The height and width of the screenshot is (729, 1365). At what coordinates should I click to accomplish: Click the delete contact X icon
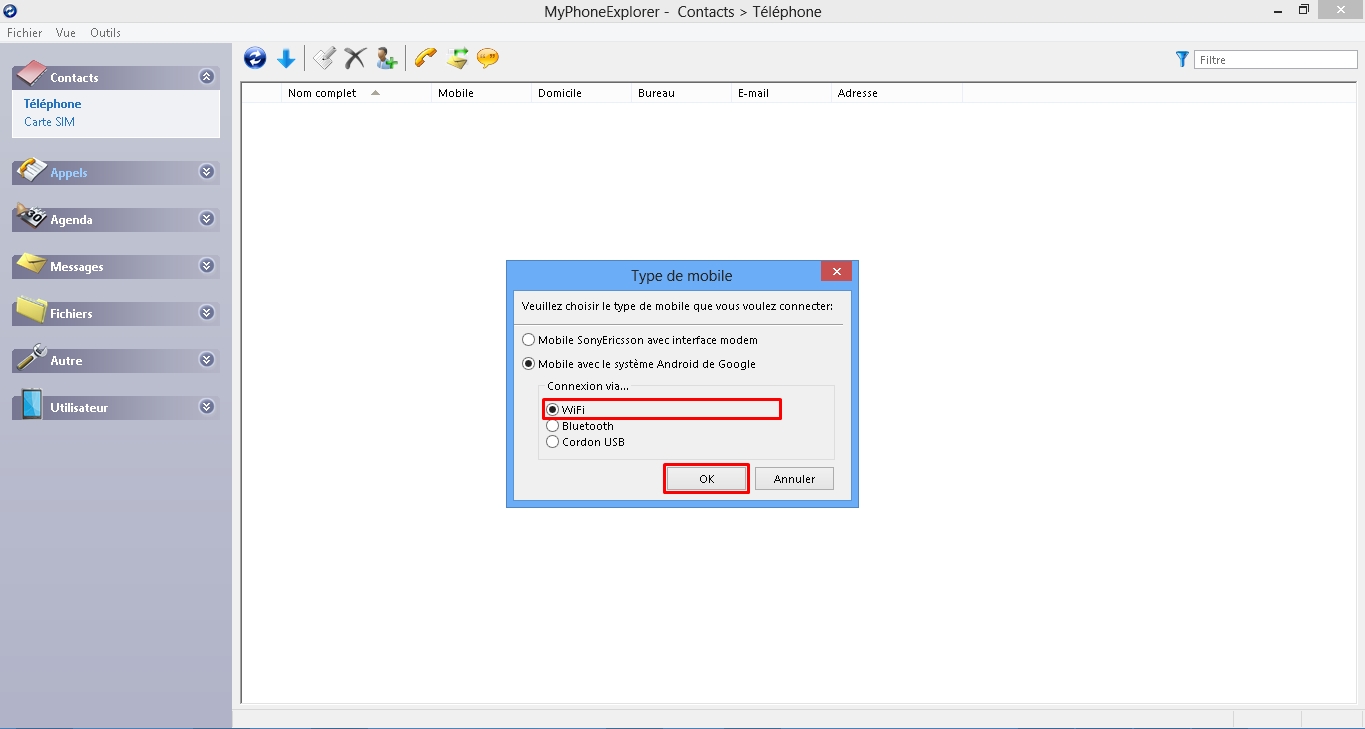pos(355,59)
